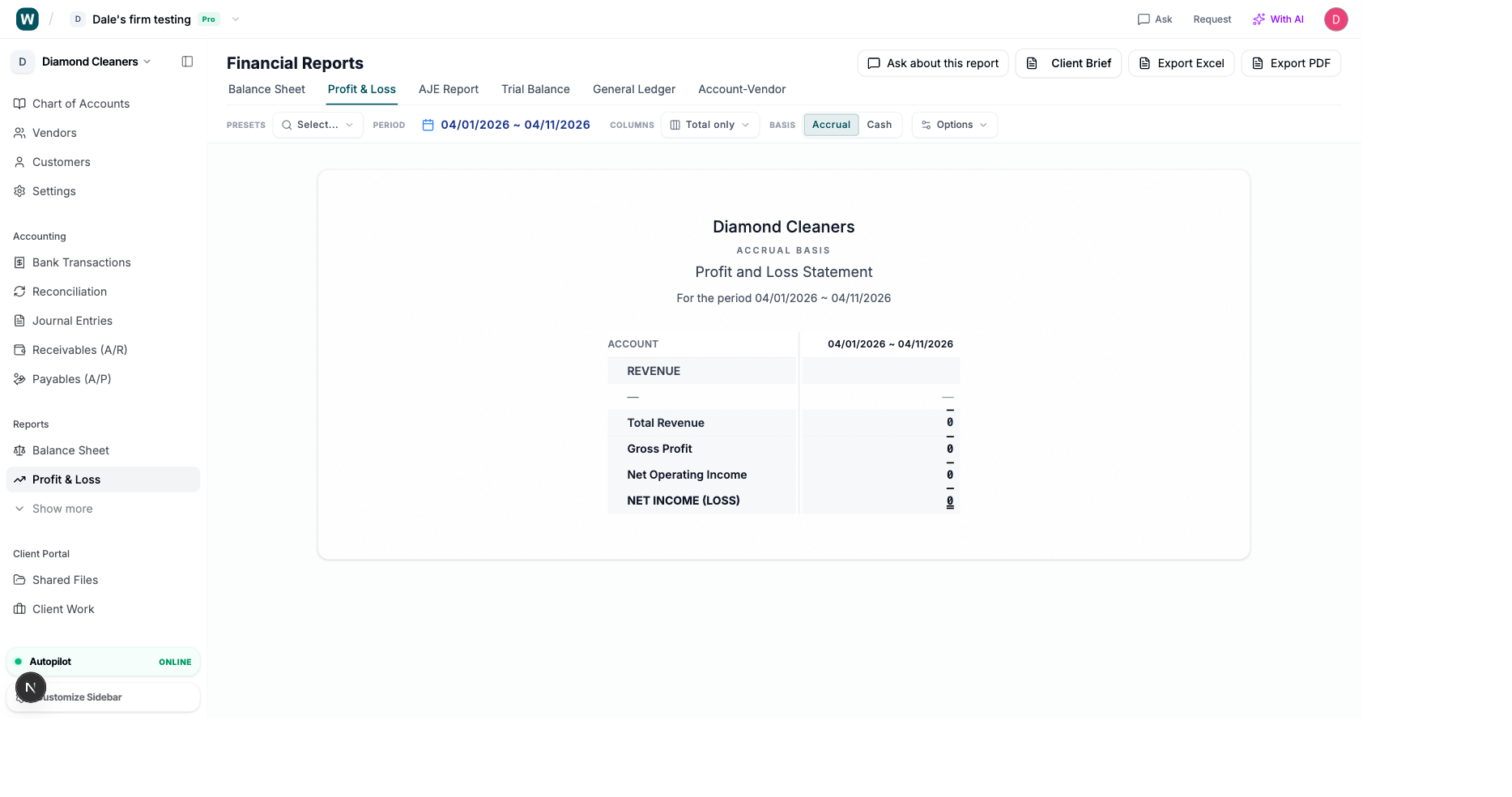Toggle the Autopilot online status
The width and height of the screenshot is (1512, 797).
(x=103, y=662)
